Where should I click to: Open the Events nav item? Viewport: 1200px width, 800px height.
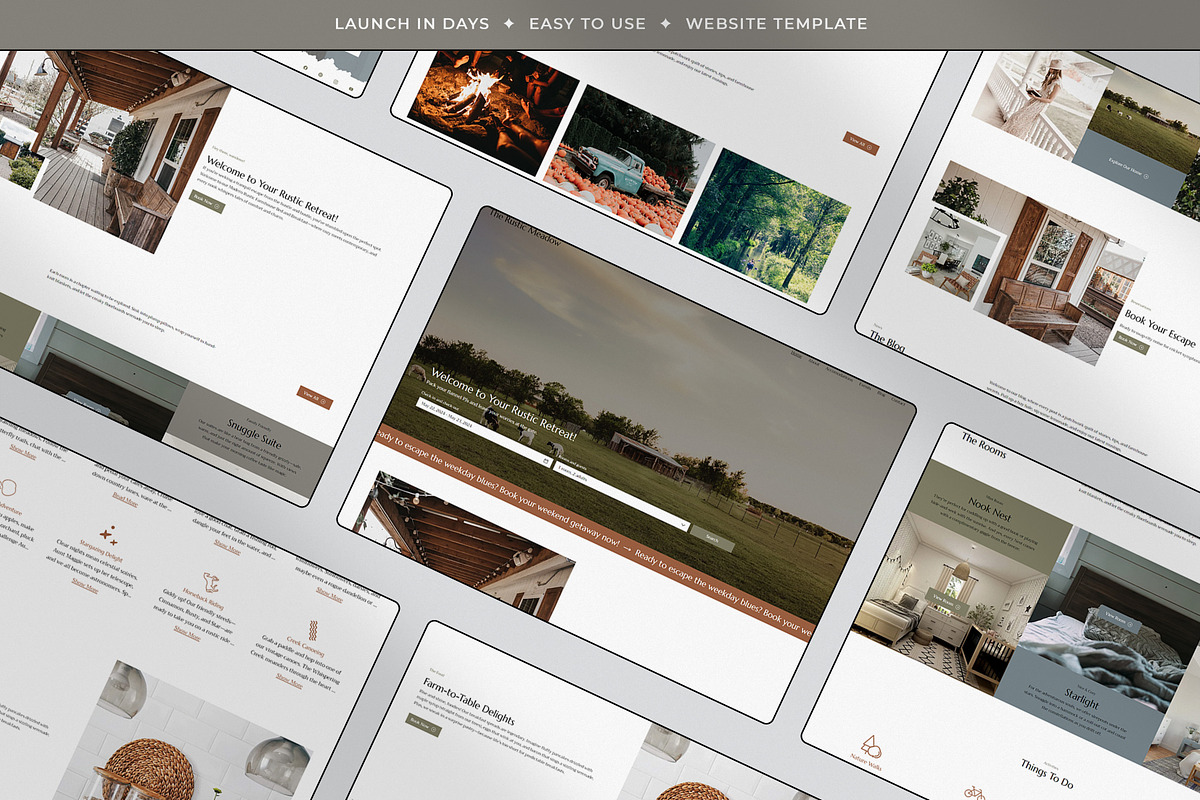865,385
